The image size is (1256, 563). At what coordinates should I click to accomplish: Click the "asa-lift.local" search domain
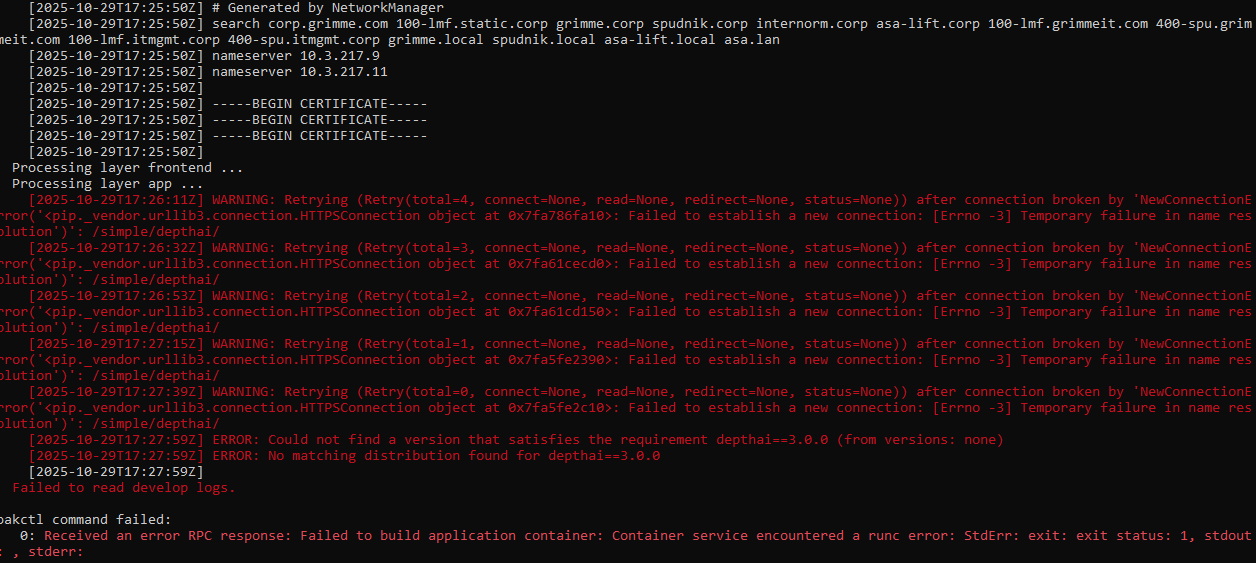tap(659, 40)
